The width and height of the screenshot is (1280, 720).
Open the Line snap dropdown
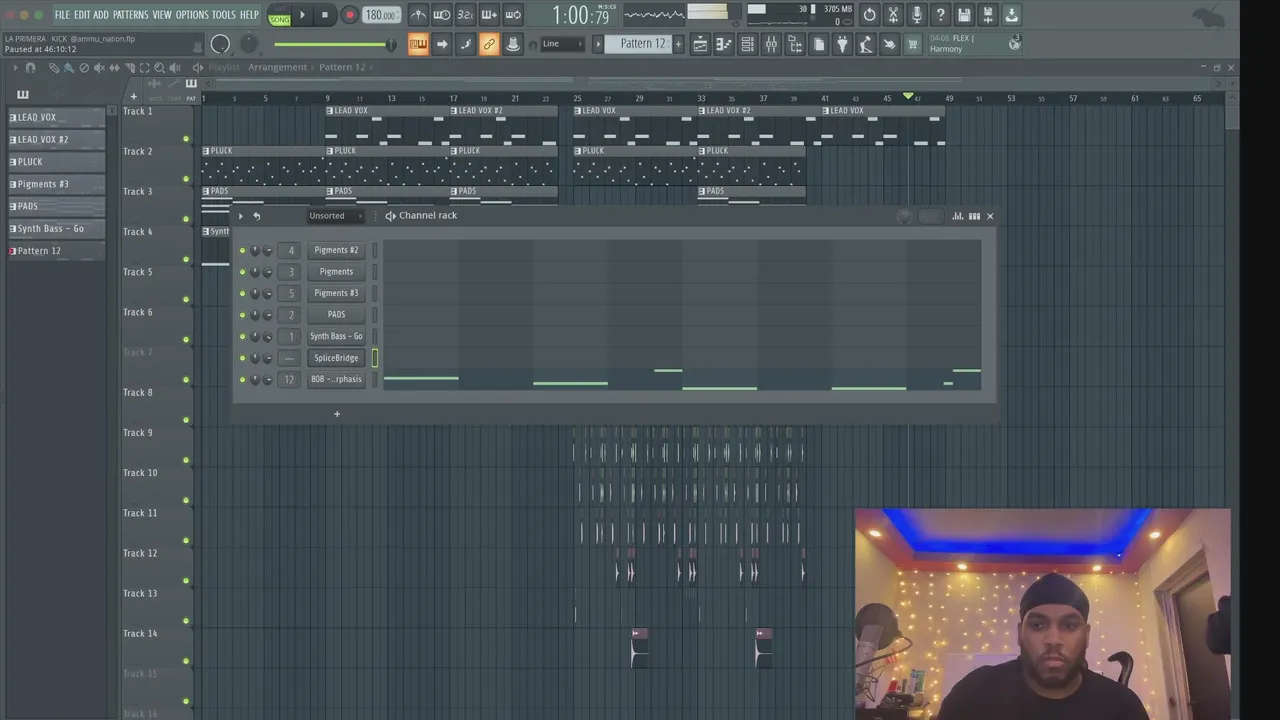pos(563,44)
